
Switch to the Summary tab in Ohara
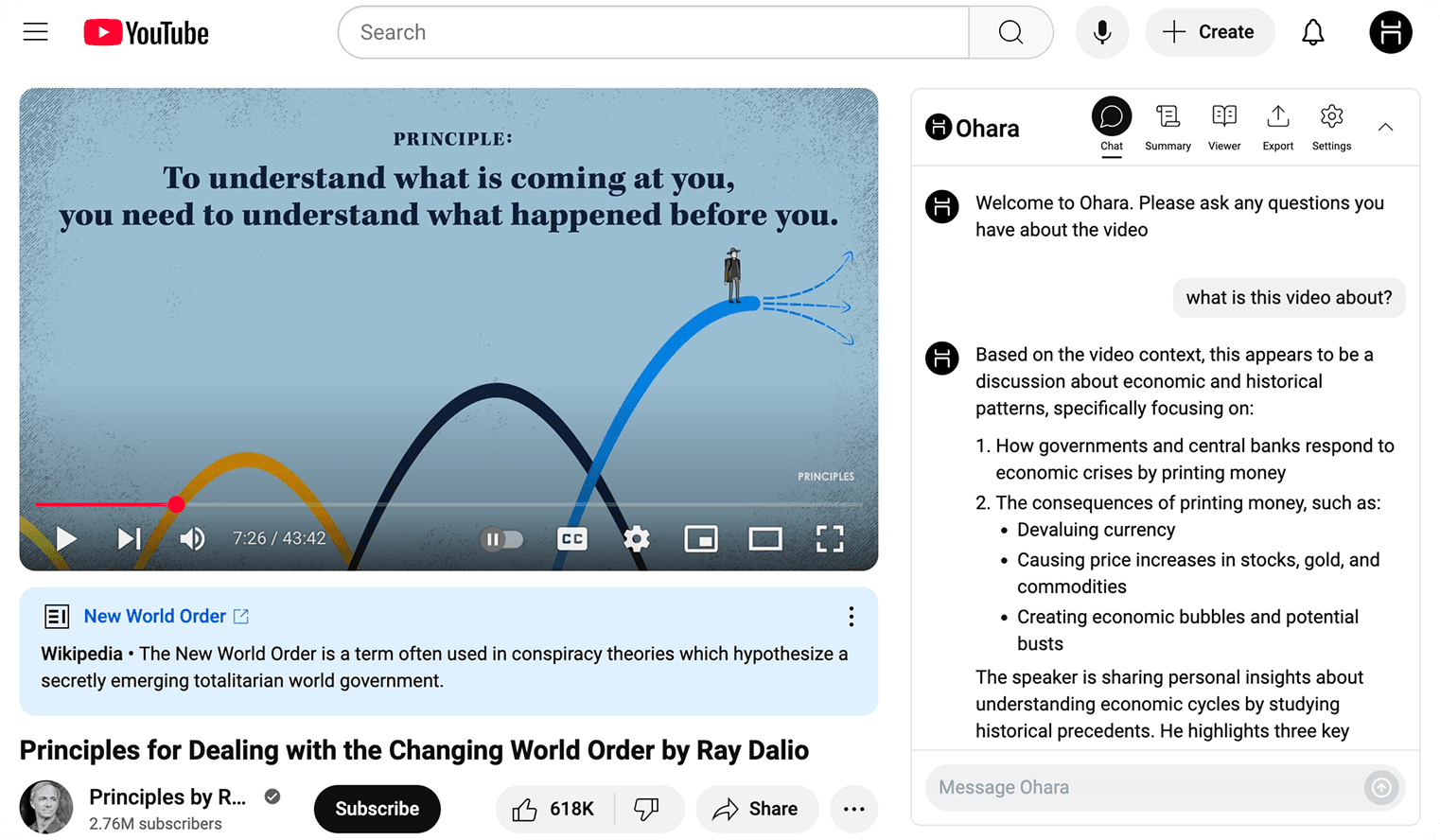pos(1168,127)
